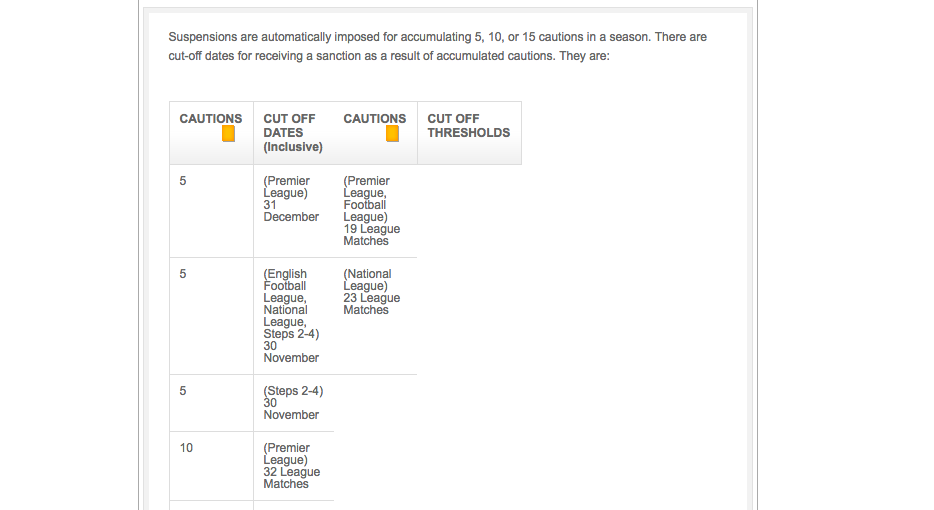This screenshot has height=510, width=934.
Task: Click the yellow card icon under second CAUTIONS header
Action: [x=392, y=133]
